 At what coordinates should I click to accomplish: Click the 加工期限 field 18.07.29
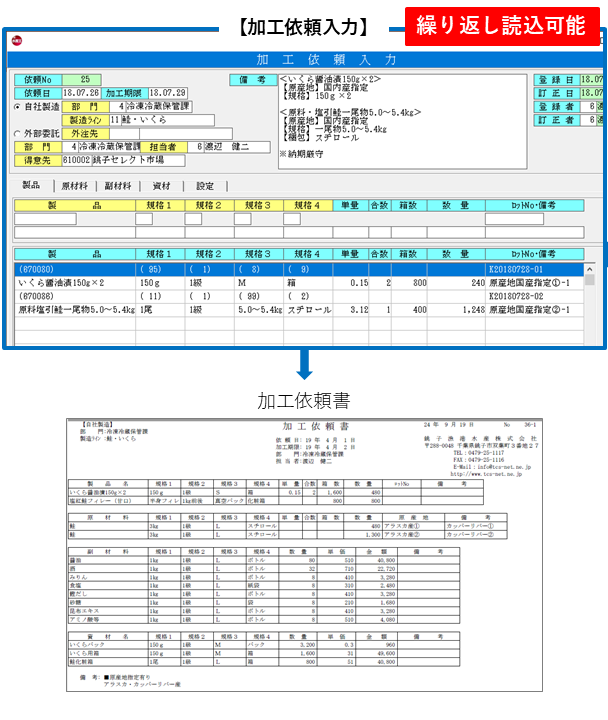click(168, 93)
